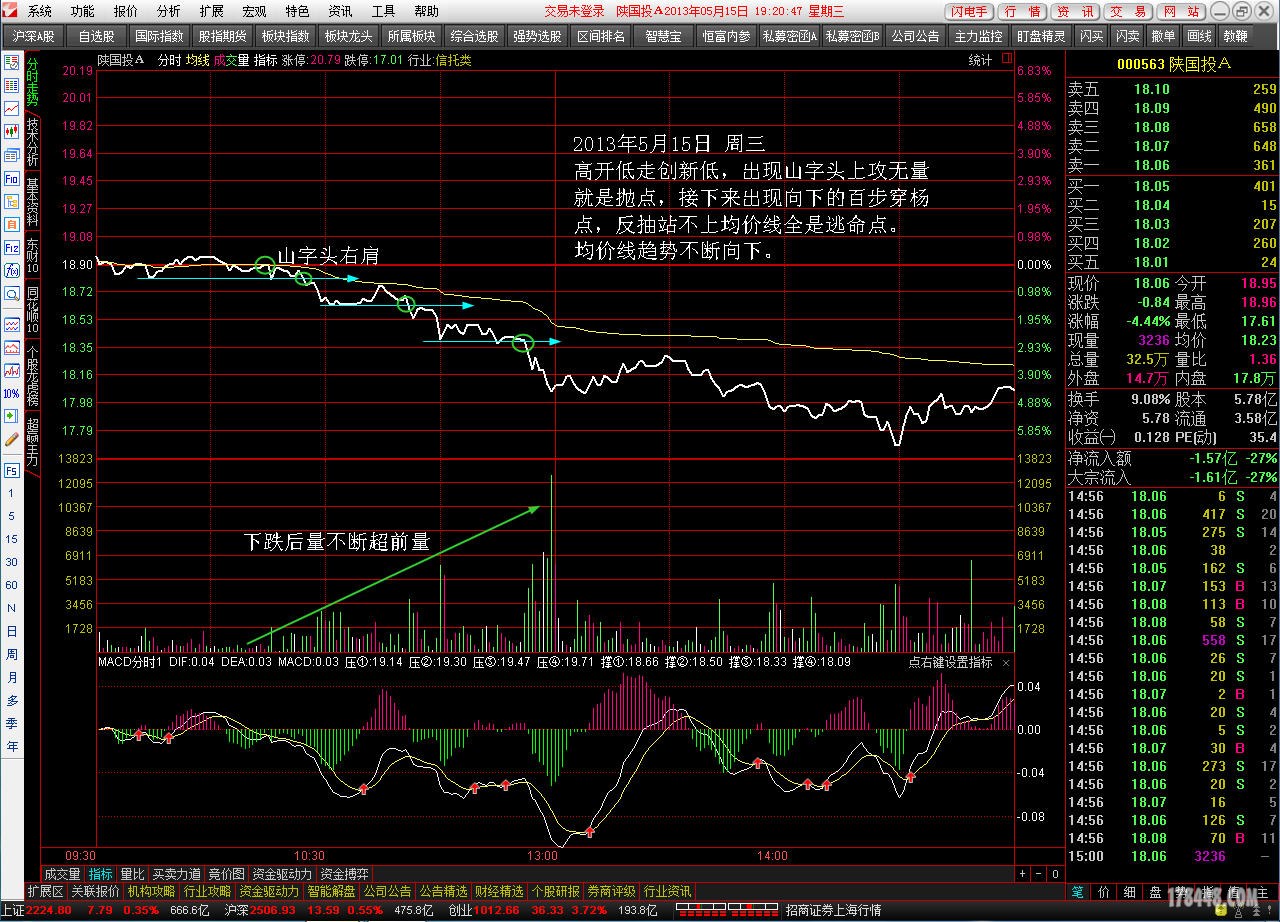Click the 0 reset button below MACD
Screen dimensions: 1280x922
pos(1055,874)
